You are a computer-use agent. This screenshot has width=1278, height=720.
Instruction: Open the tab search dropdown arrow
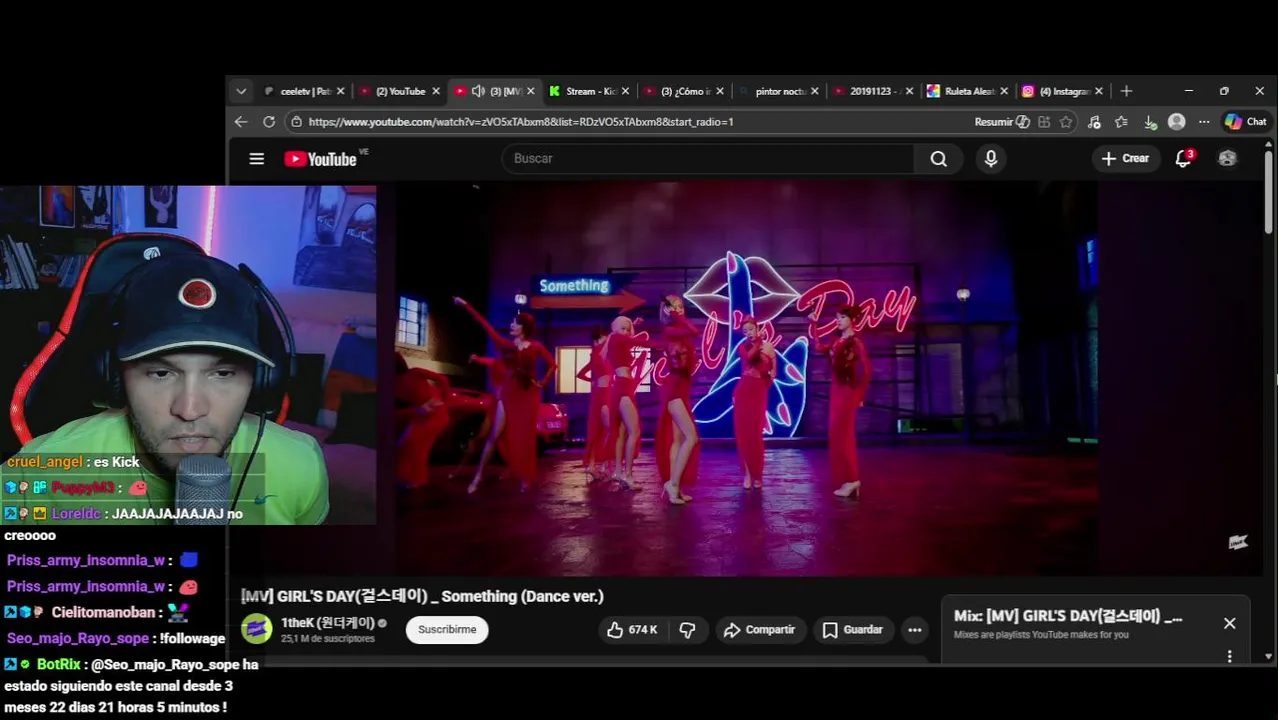(240, 91)
